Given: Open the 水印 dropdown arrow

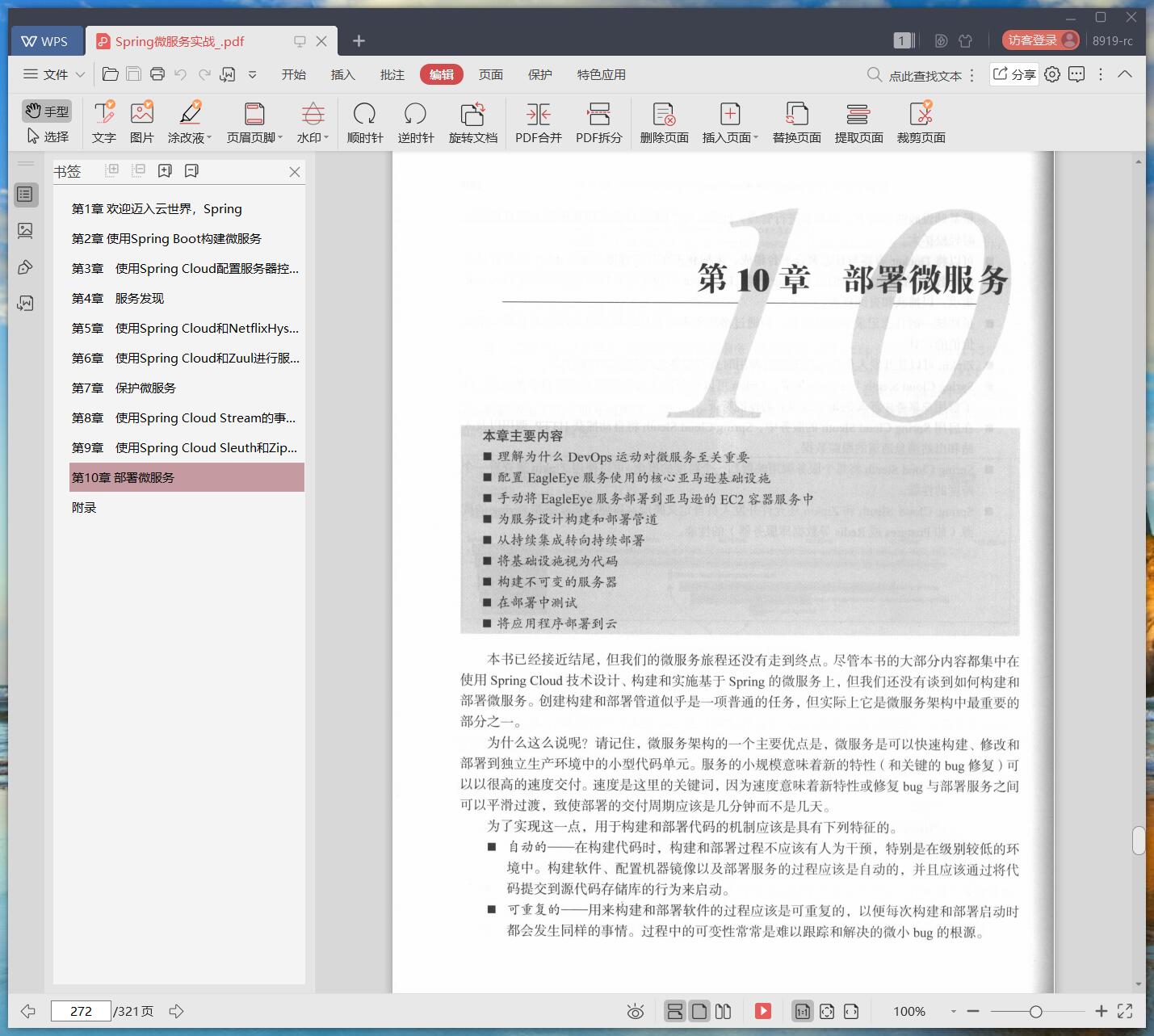Looking at the screenshot, I should (x=326, y=138).
